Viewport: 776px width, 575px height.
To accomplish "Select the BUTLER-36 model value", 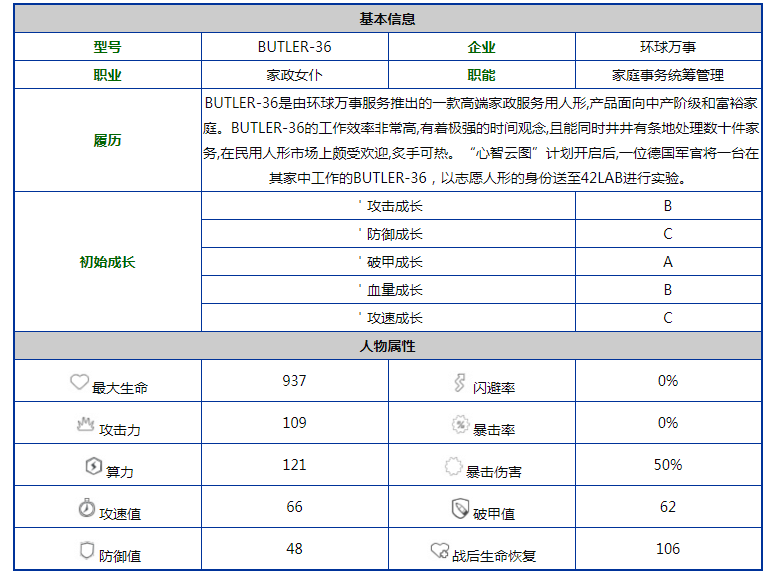I will click(294, 47).
